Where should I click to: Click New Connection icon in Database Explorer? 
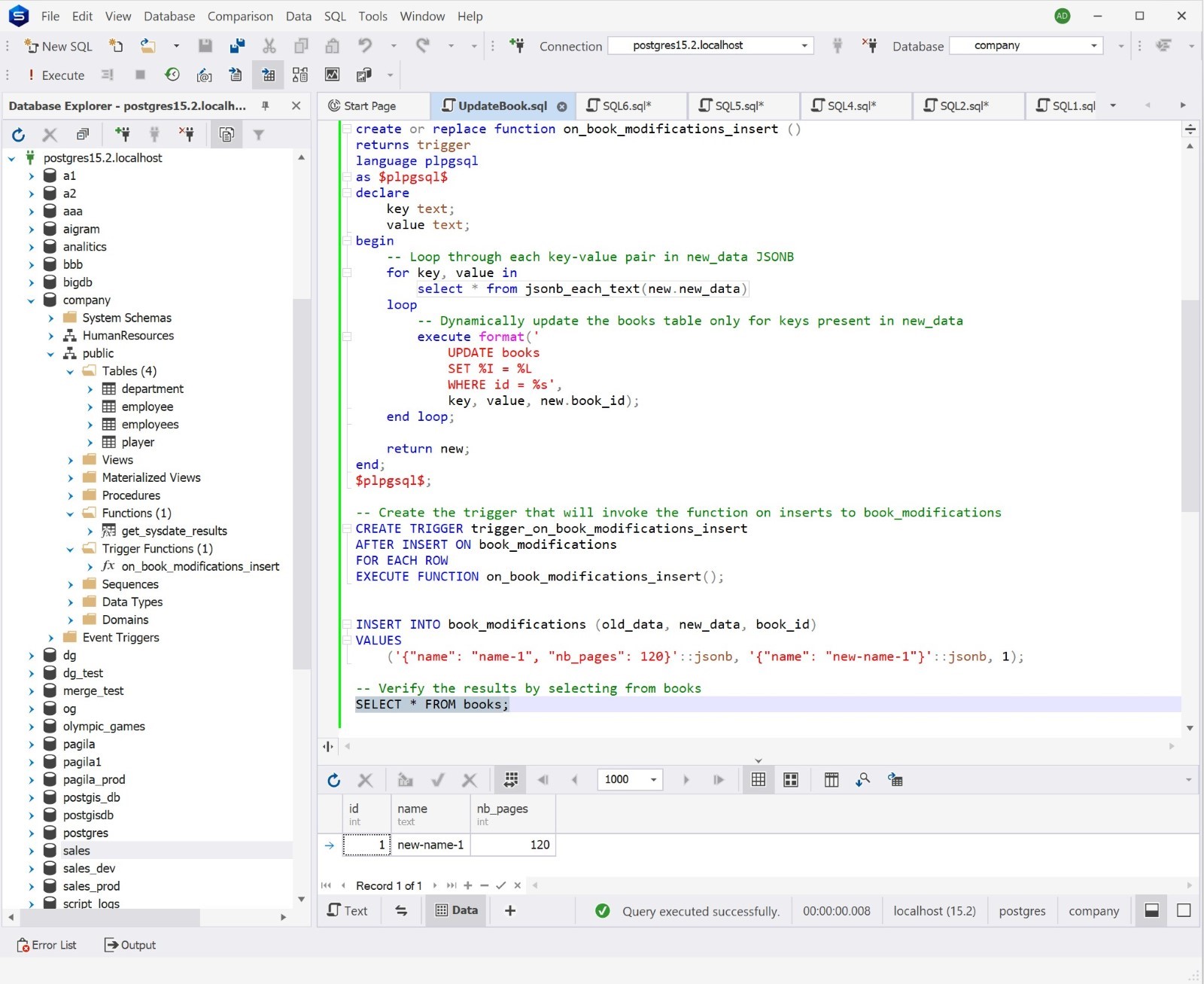pyautogui.click(x=122, y=135)
